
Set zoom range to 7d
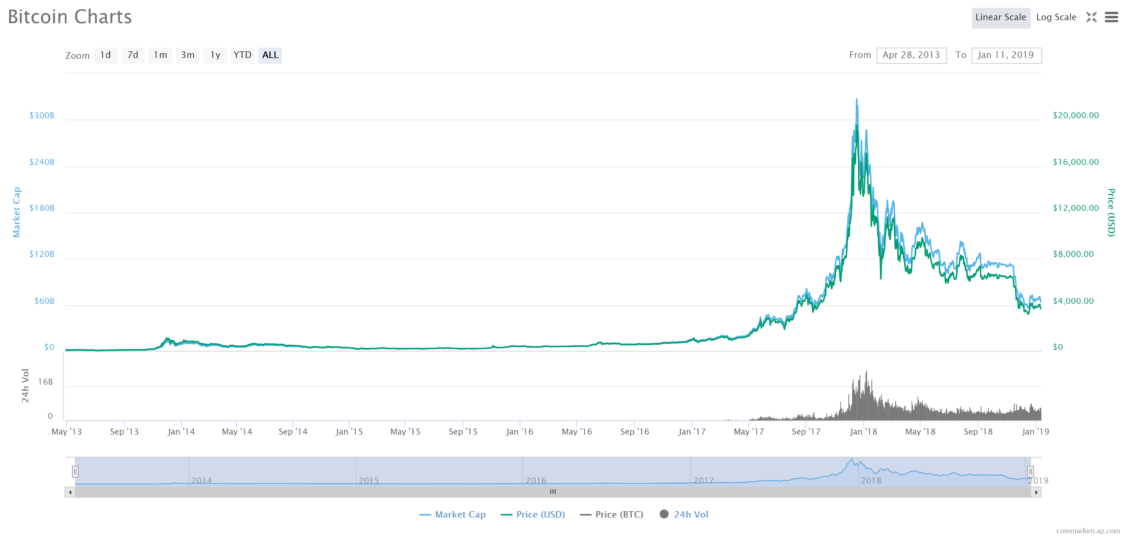[x=133, y=55]
